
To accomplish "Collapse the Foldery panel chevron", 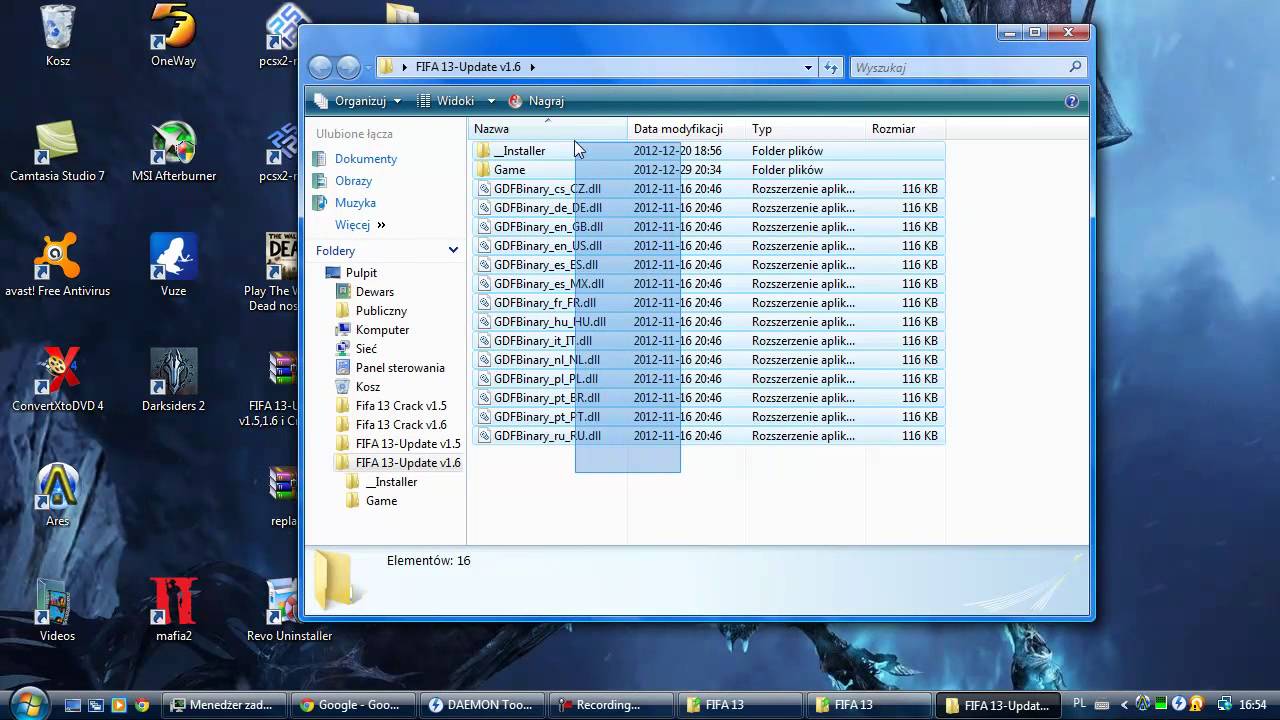I will (x=453, y=251).
